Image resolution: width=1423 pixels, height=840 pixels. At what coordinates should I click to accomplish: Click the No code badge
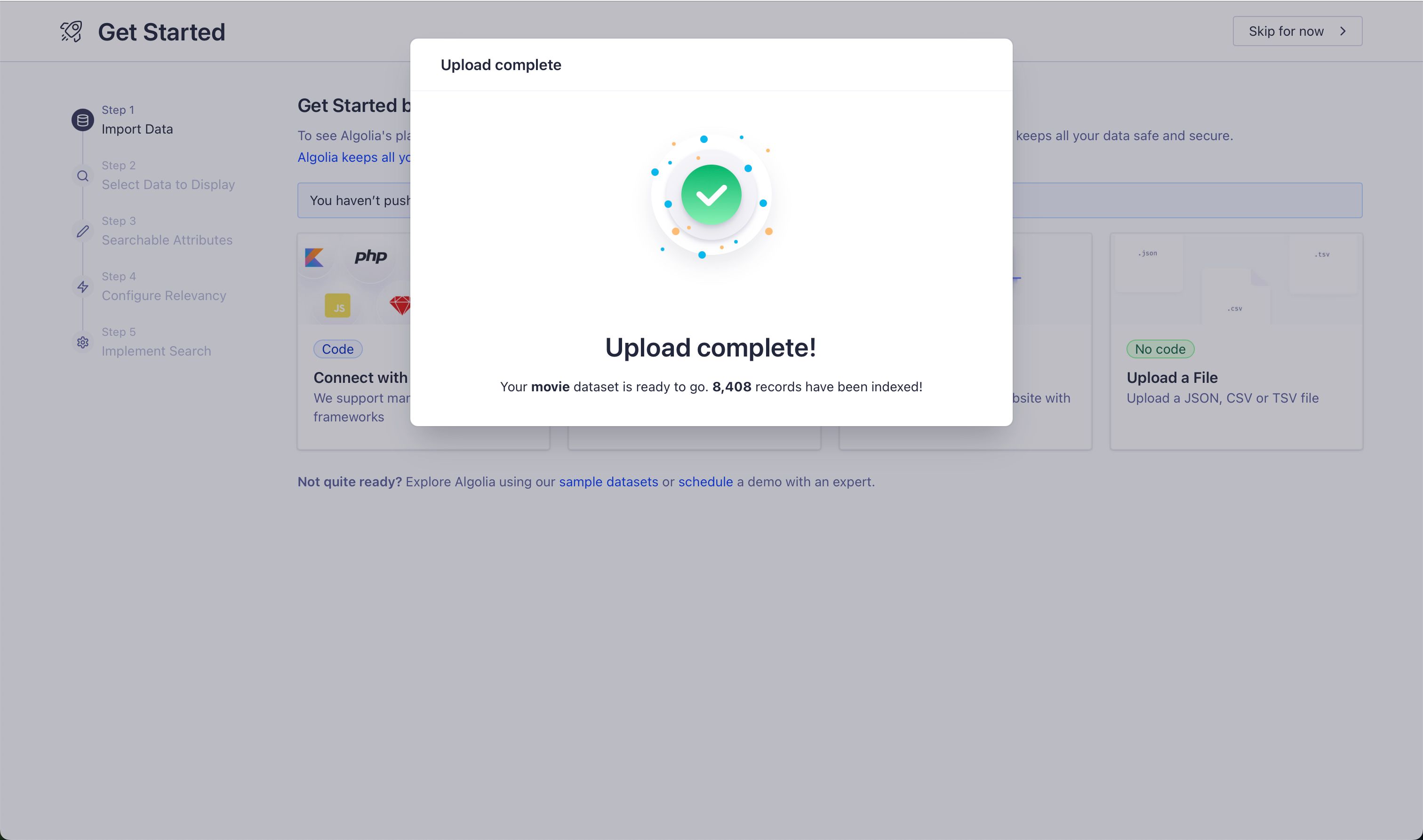click(x=1159, y=349)
